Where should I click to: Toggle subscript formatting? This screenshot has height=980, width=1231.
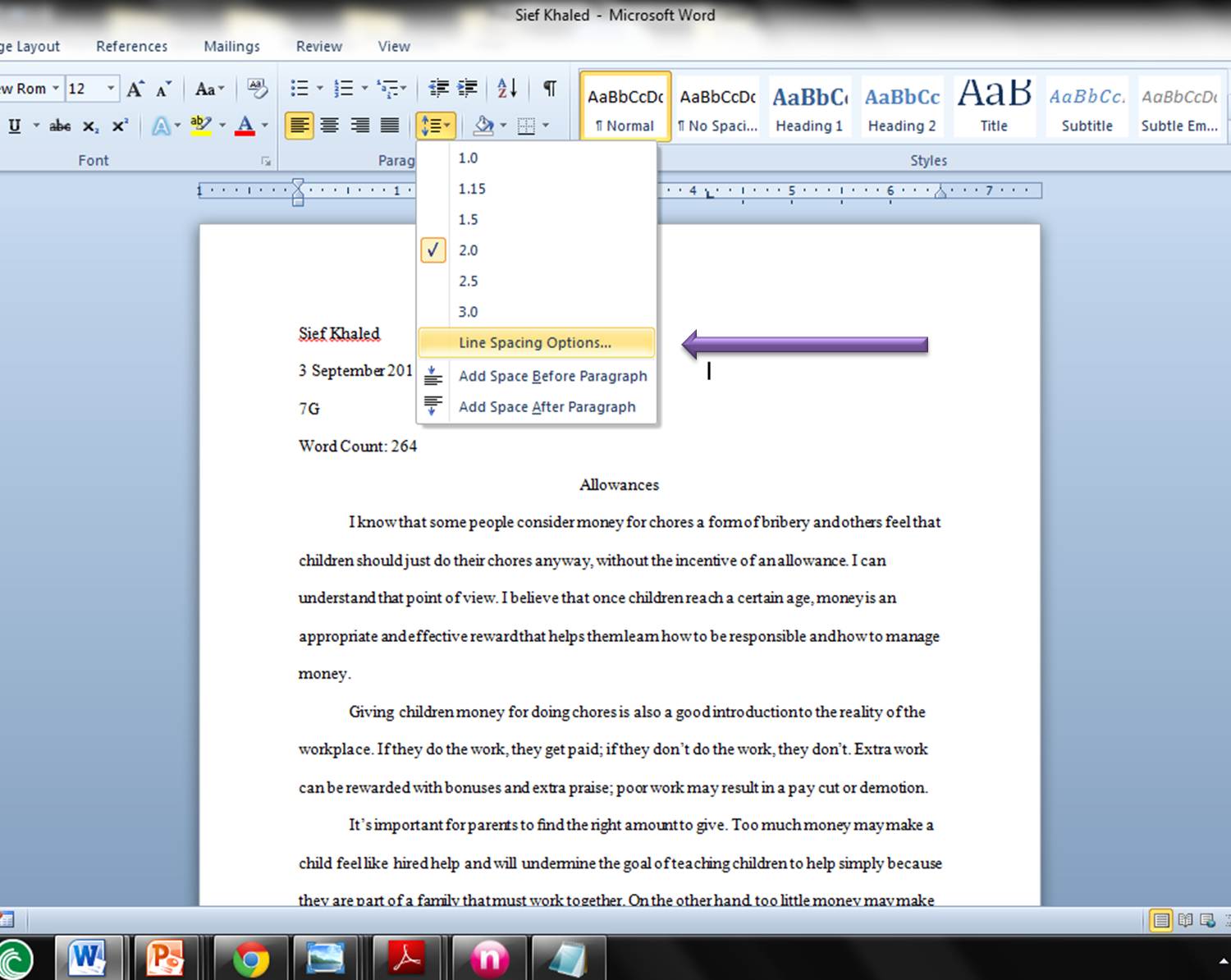(x=90, y=126)
